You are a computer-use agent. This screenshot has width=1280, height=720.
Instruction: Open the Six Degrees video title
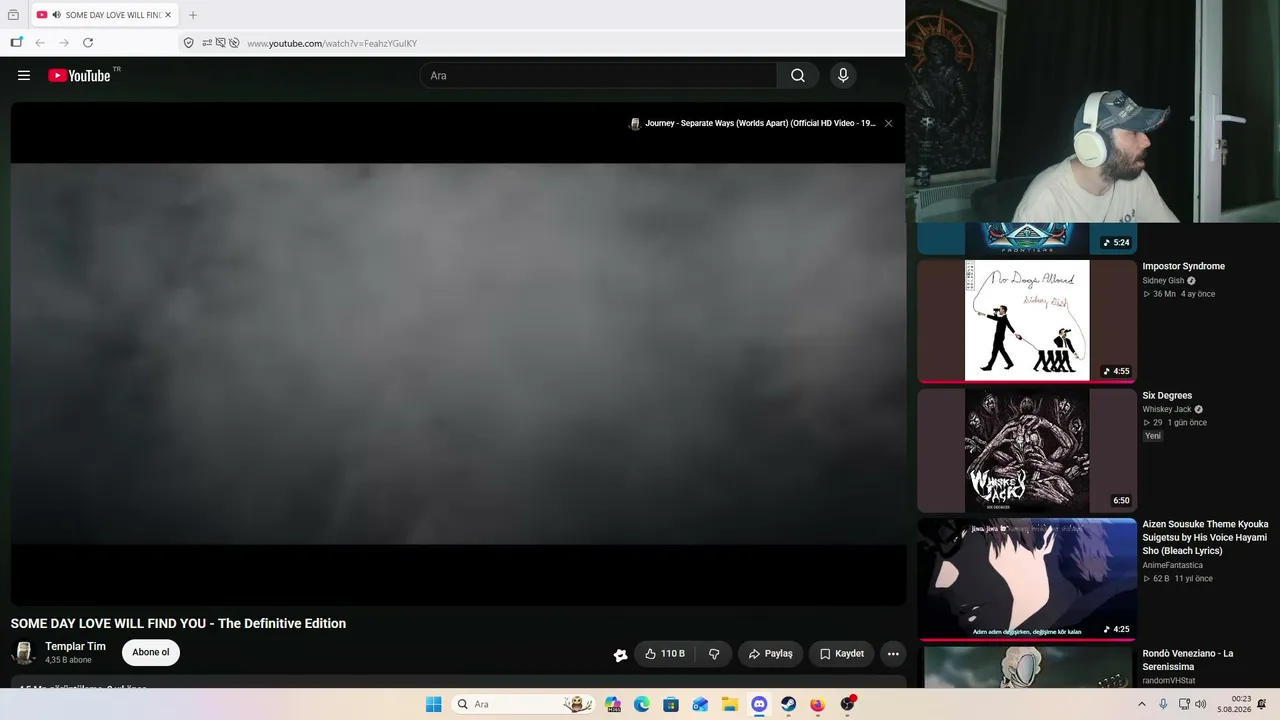point(1167,396)
